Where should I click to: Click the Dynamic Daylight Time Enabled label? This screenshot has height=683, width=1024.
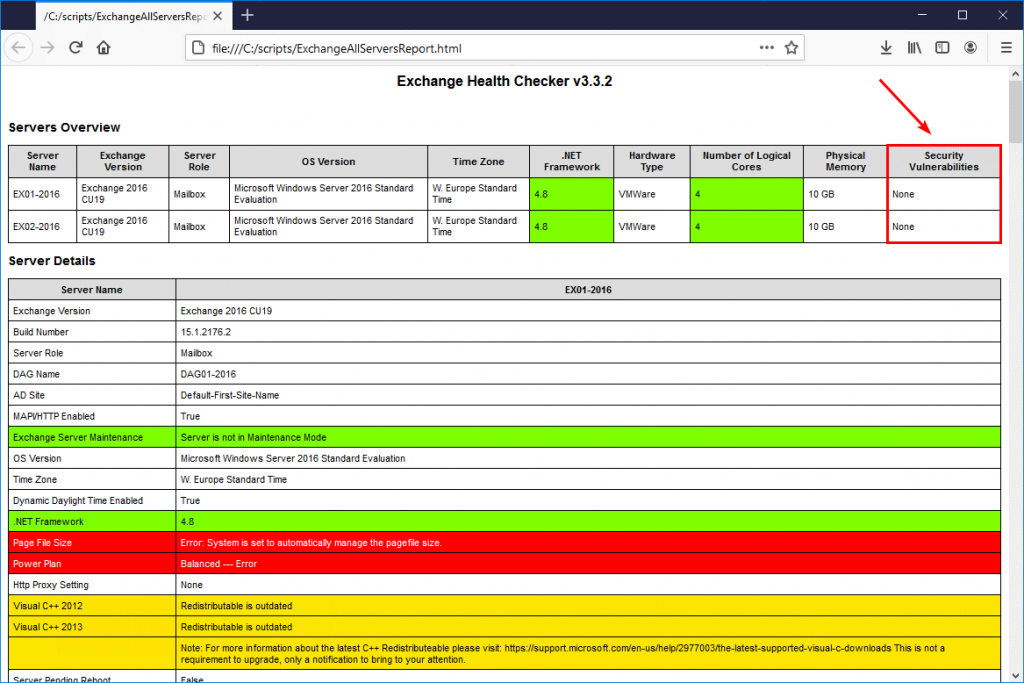(92, 500)
